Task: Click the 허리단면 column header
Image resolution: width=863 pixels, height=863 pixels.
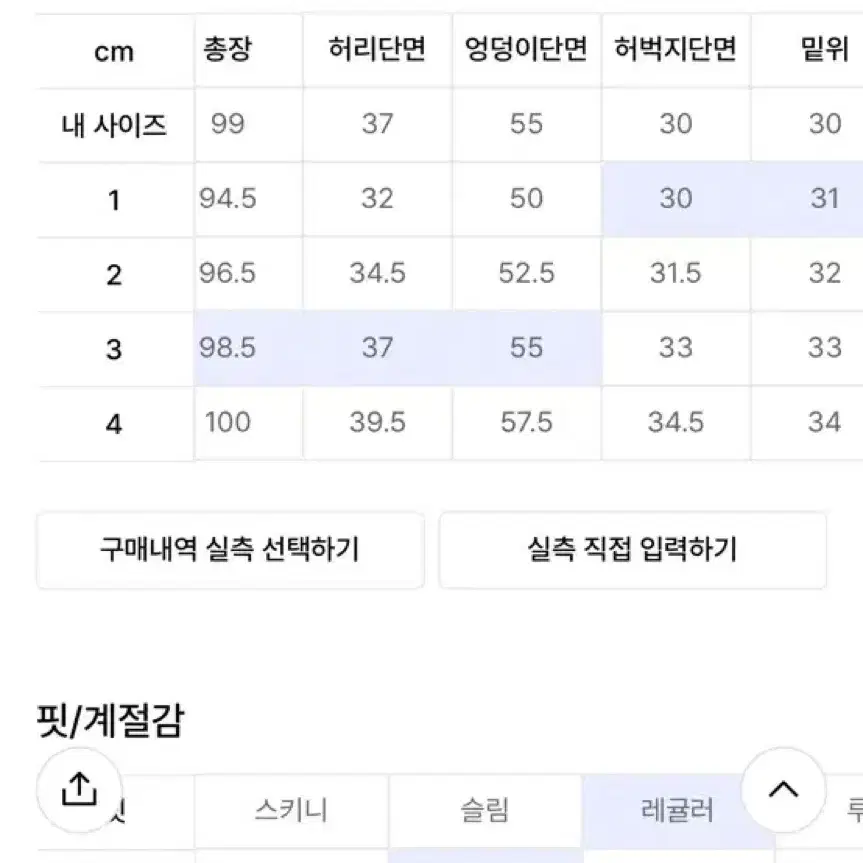Action: (377, 50)
